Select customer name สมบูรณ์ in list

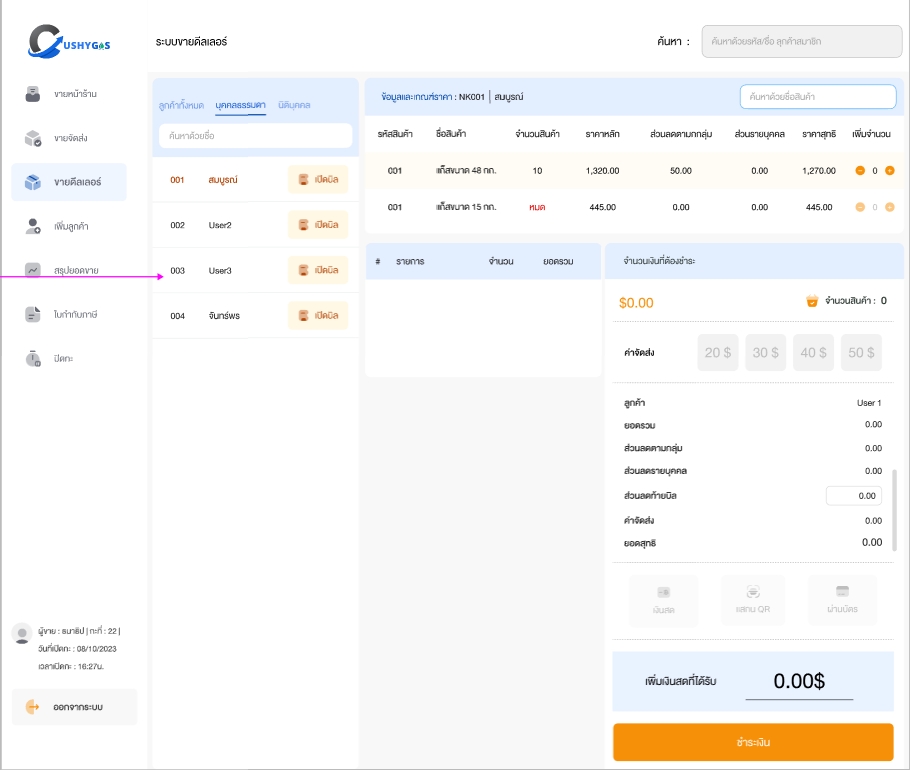223,180
